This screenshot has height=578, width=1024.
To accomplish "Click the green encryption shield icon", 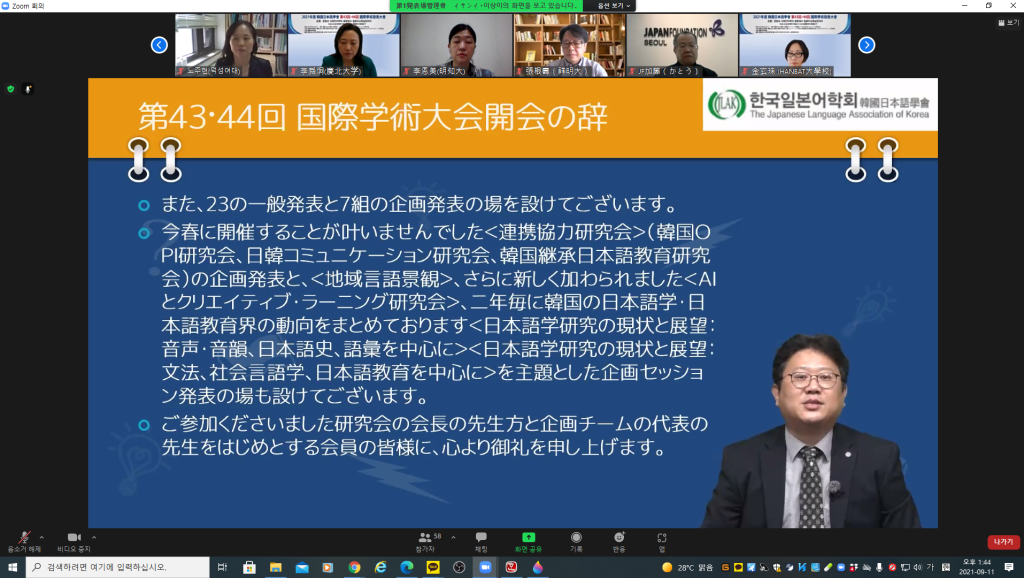I will point(10,89).
